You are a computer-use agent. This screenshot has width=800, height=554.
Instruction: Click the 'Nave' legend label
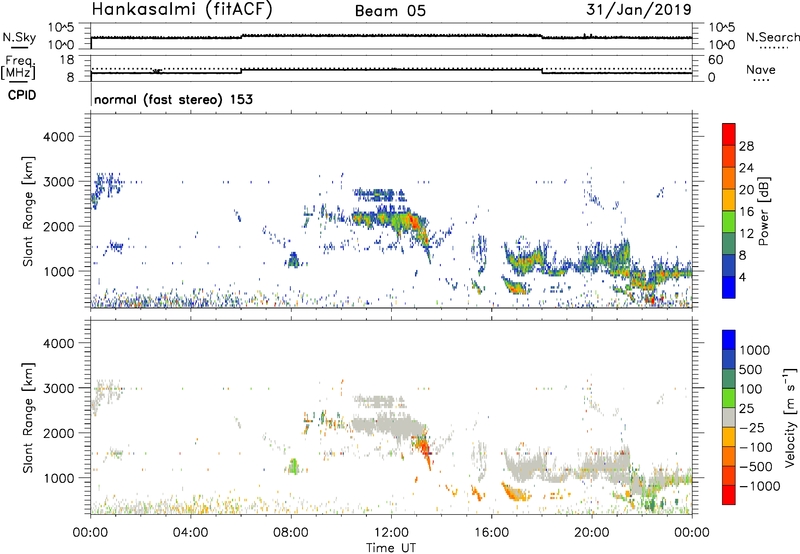point(761,69)
